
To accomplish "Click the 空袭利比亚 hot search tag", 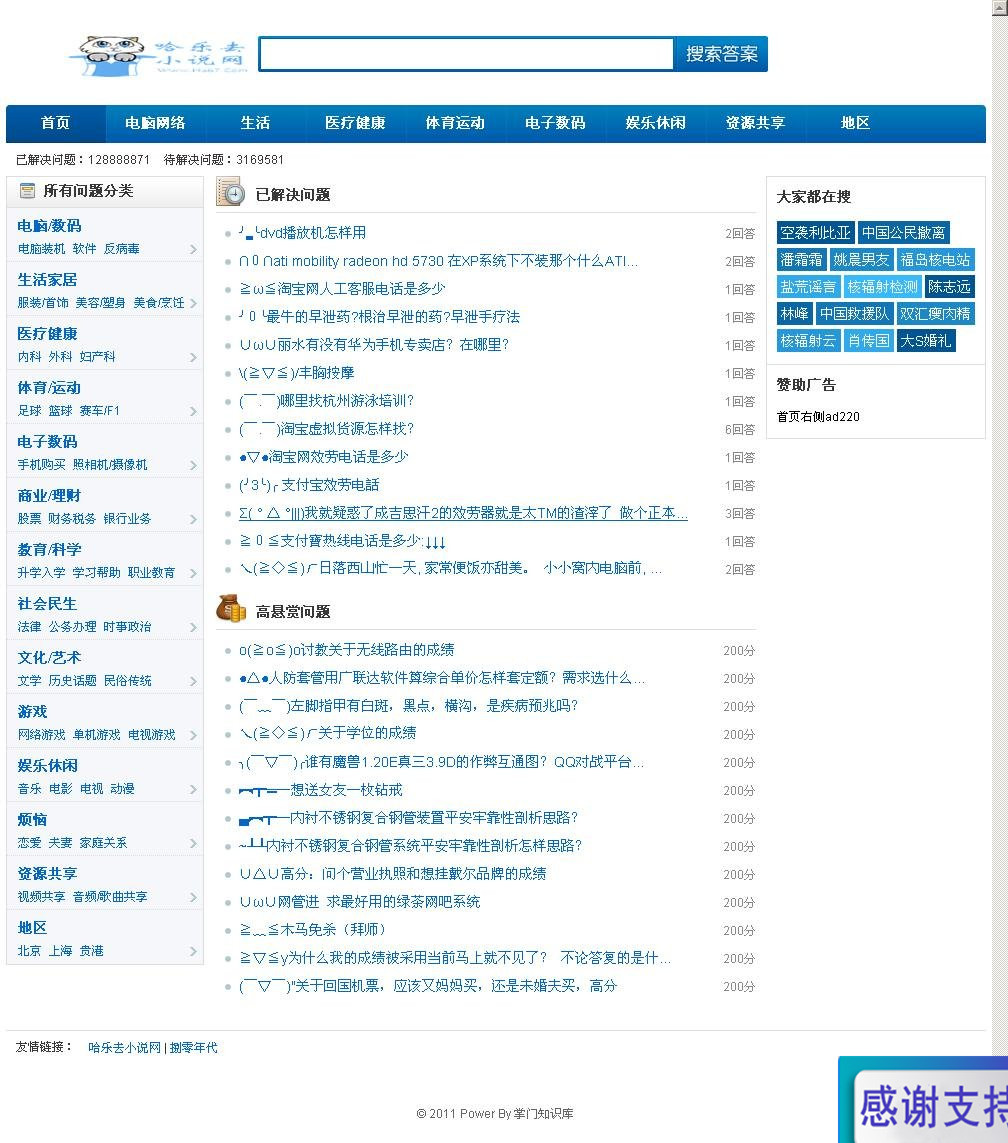I will [x=816, y=233].
